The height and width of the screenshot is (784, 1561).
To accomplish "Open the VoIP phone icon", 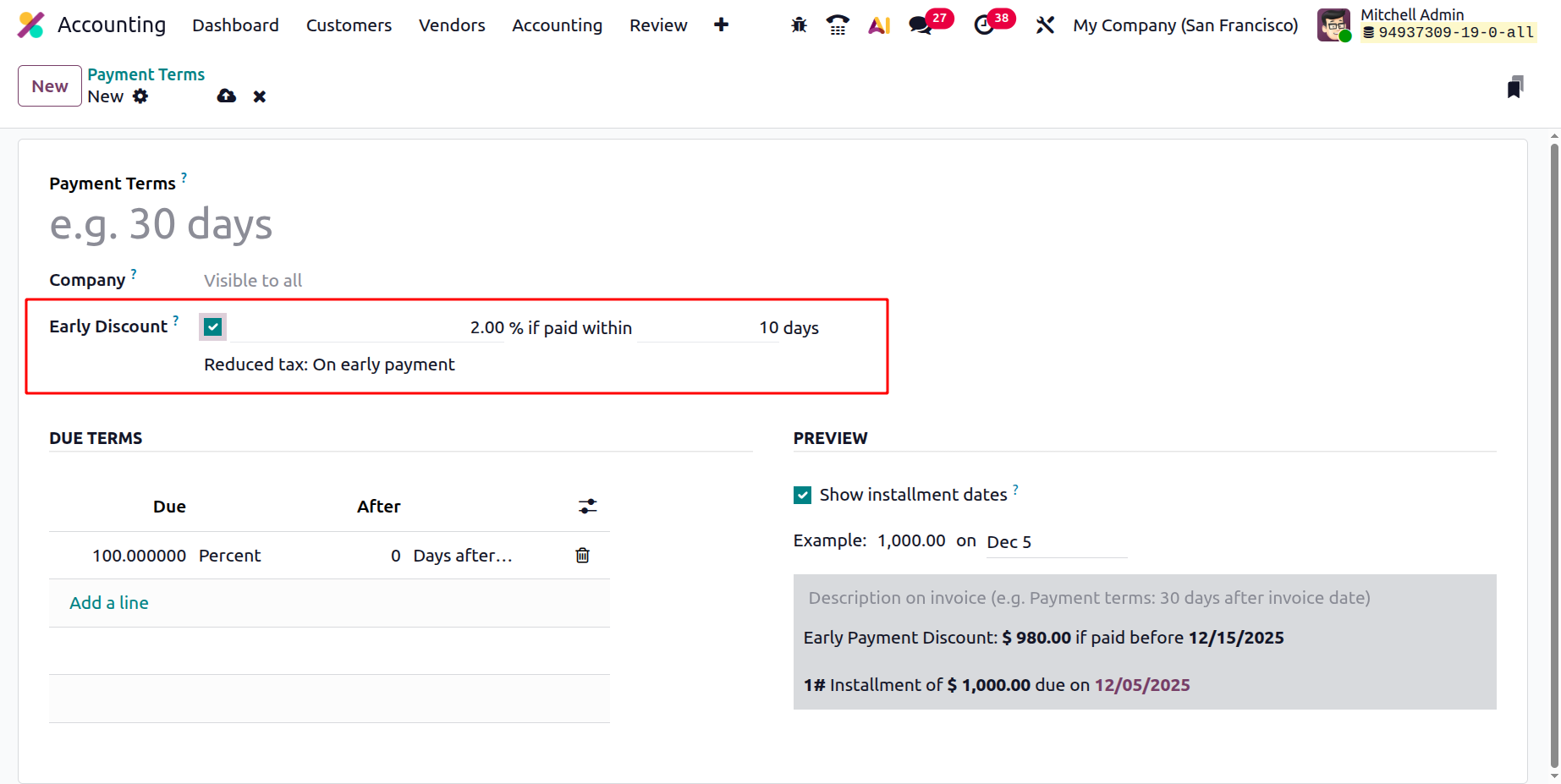I will pos(838,25).
